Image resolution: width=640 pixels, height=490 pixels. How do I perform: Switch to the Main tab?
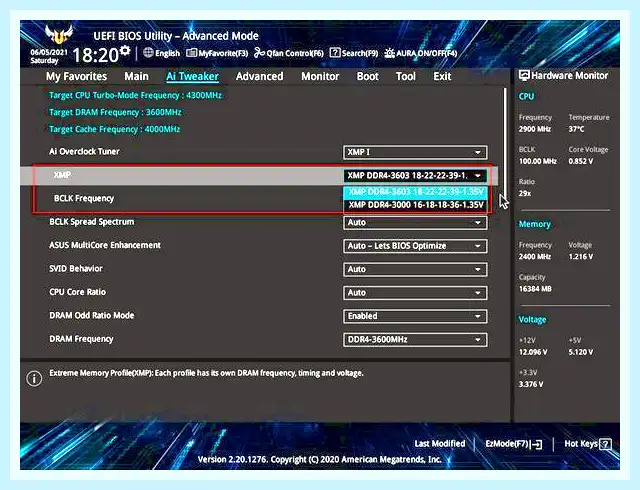(x=136, y=76)
